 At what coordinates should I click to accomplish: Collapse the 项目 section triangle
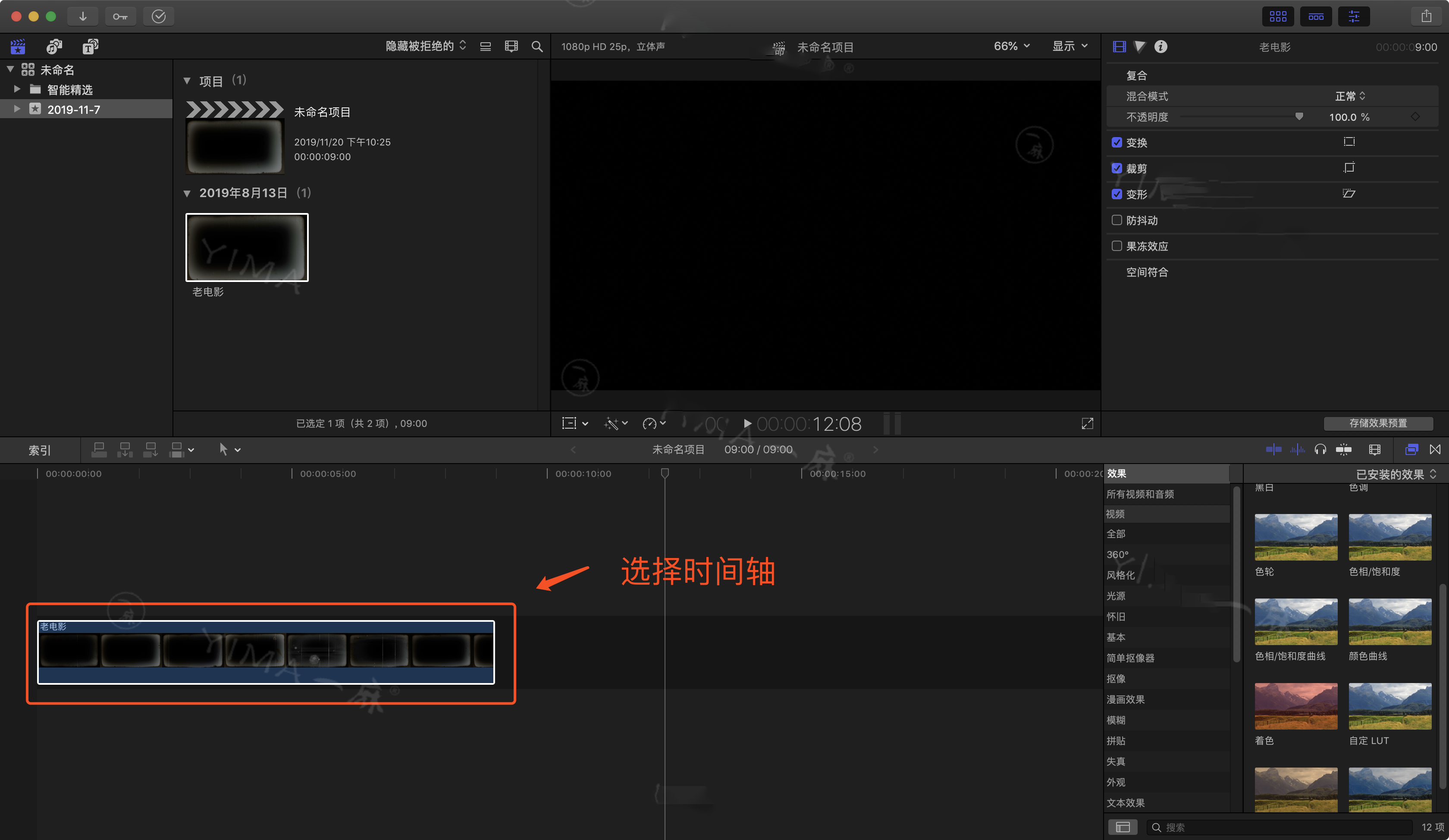click(x=187, y=81)
